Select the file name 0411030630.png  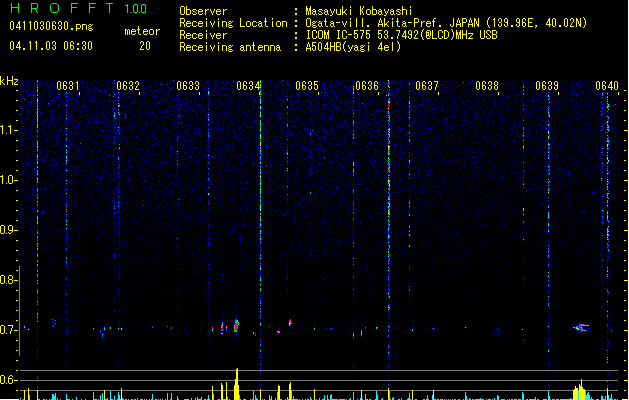point(51,26)
